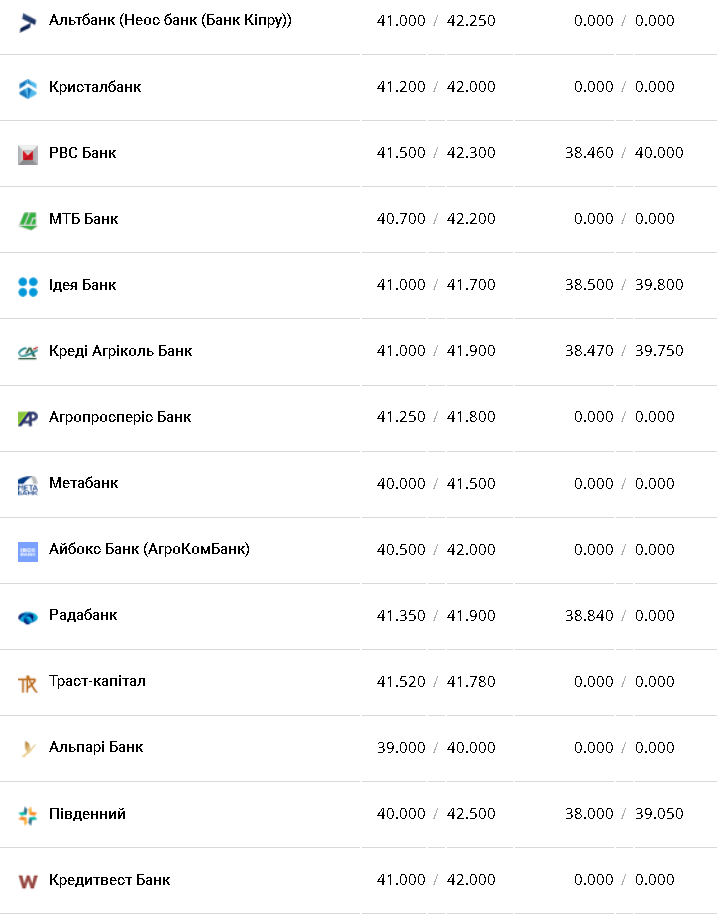Click РВС Банк sell rate 42.300
717x917 pixels.
(x=471, y=153)
